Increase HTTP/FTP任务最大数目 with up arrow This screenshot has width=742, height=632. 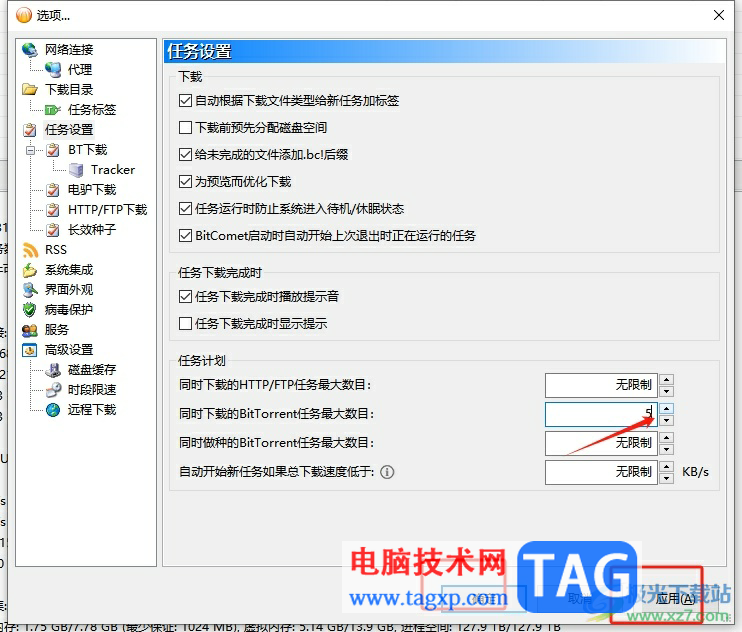pyautogui.click(x=666, y=379)
